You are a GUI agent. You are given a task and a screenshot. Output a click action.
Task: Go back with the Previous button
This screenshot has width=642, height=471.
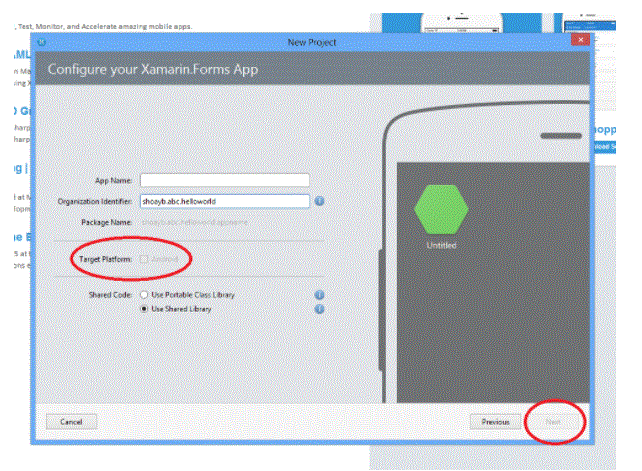[495, 422]
